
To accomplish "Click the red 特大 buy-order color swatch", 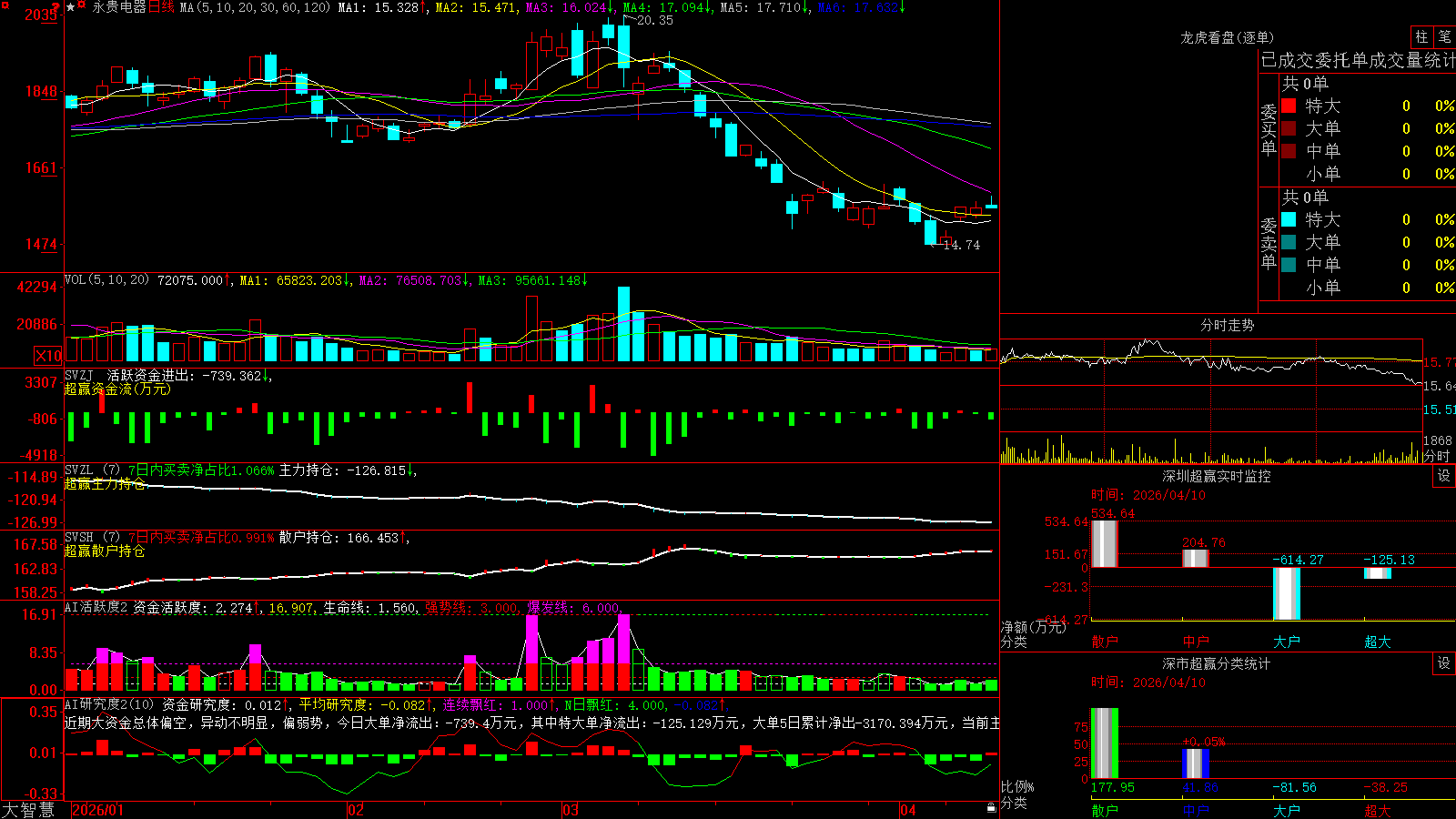I will coord(1289,106).
